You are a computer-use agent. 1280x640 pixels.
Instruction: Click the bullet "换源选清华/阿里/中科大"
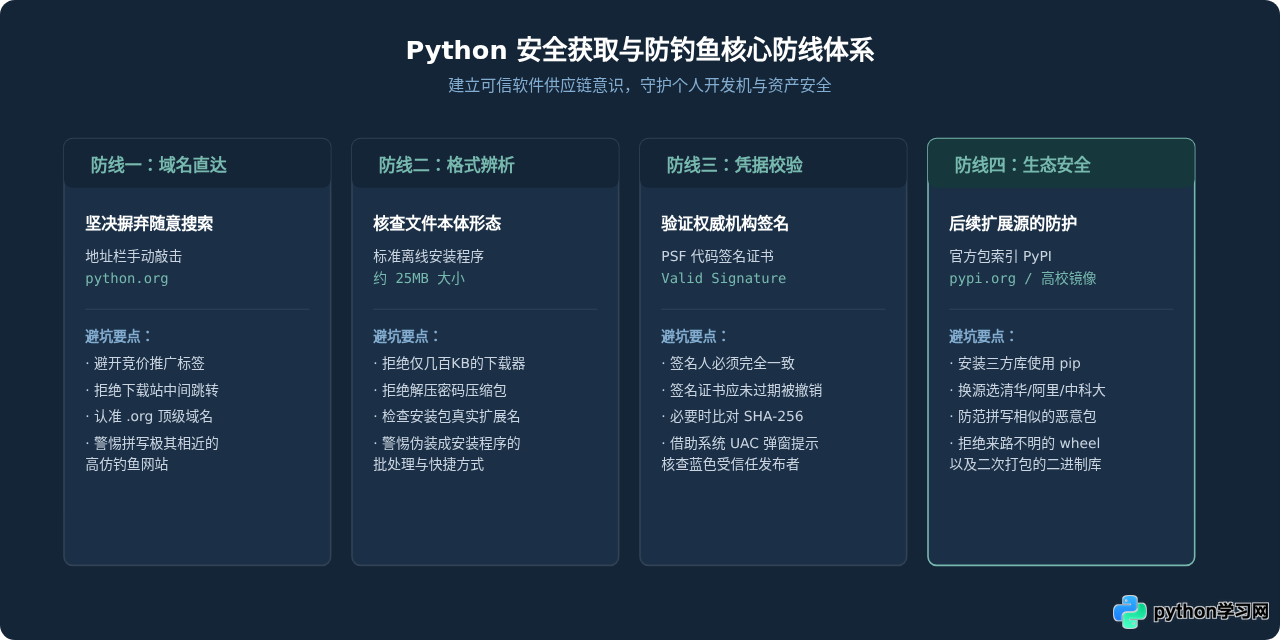point(1027,390)
